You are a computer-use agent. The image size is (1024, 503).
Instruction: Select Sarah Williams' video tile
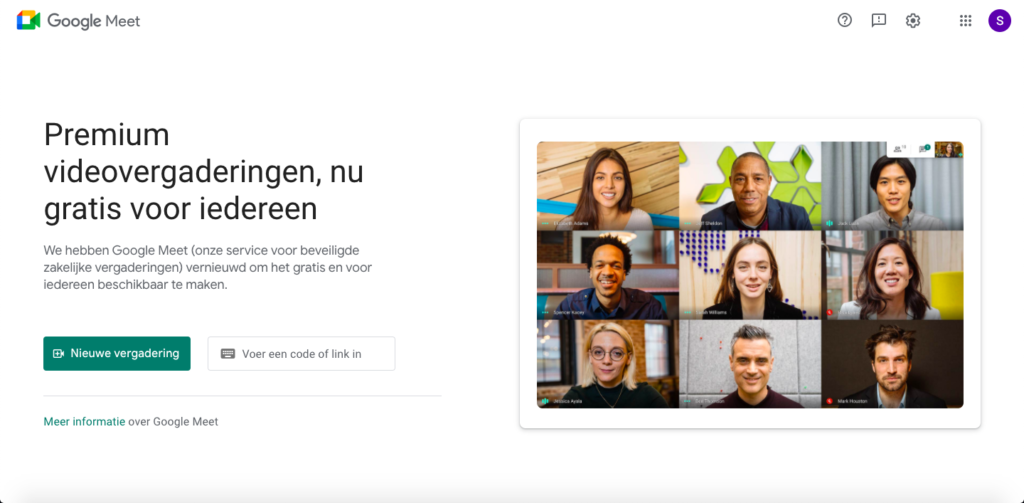[x=750, y=274]
